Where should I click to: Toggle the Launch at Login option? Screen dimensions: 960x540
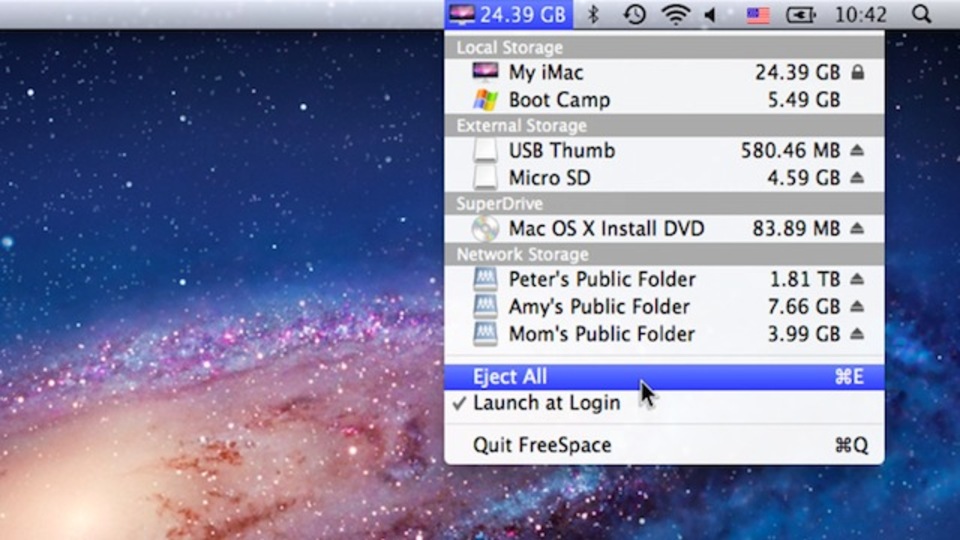664,403
